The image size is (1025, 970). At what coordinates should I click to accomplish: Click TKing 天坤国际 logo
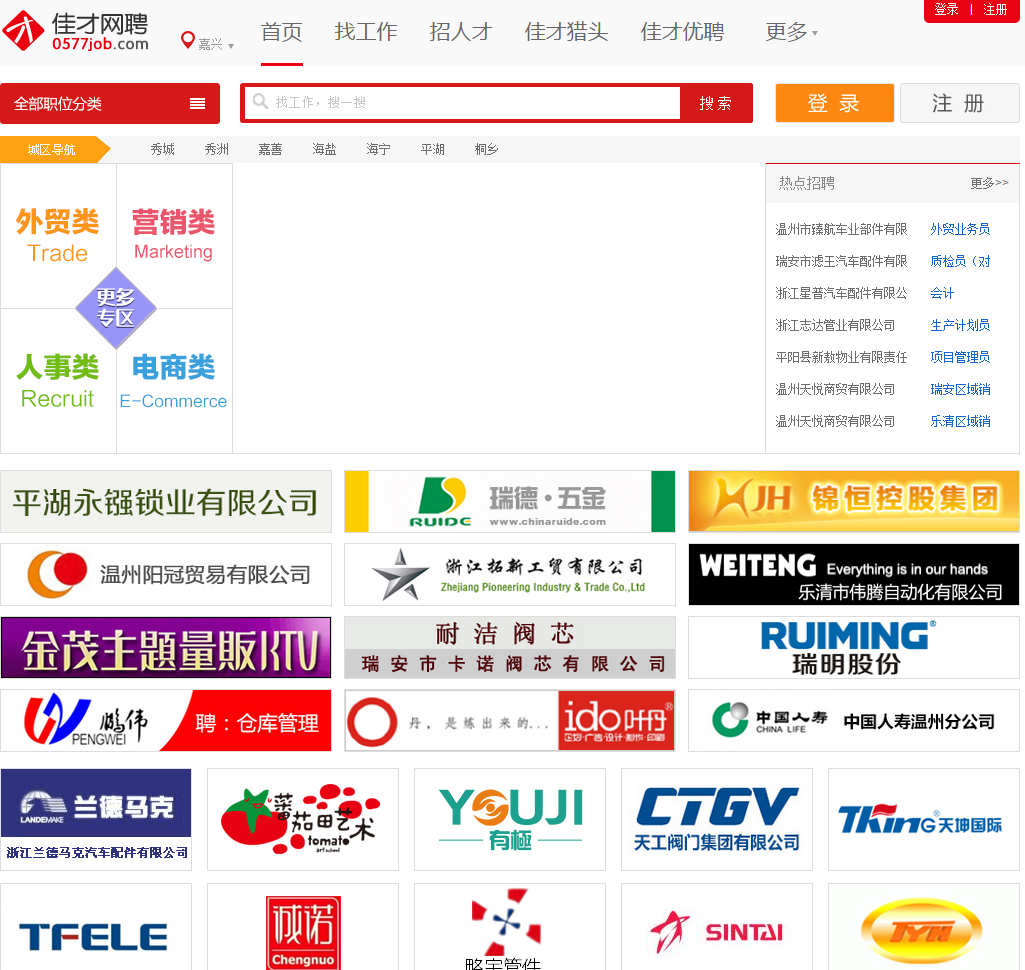(924, 819)
